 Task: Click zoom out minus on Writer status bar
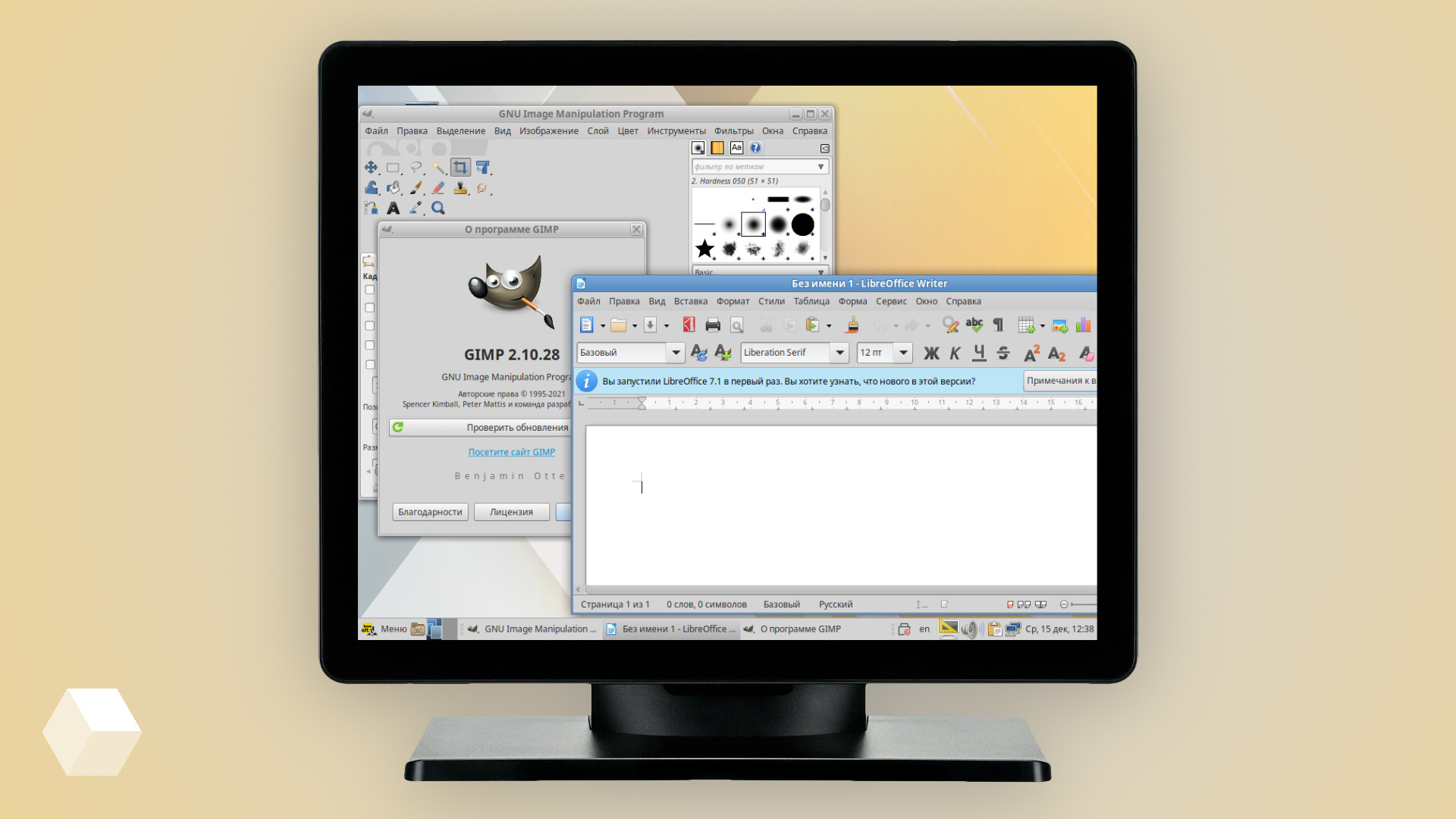[1064, 604]
